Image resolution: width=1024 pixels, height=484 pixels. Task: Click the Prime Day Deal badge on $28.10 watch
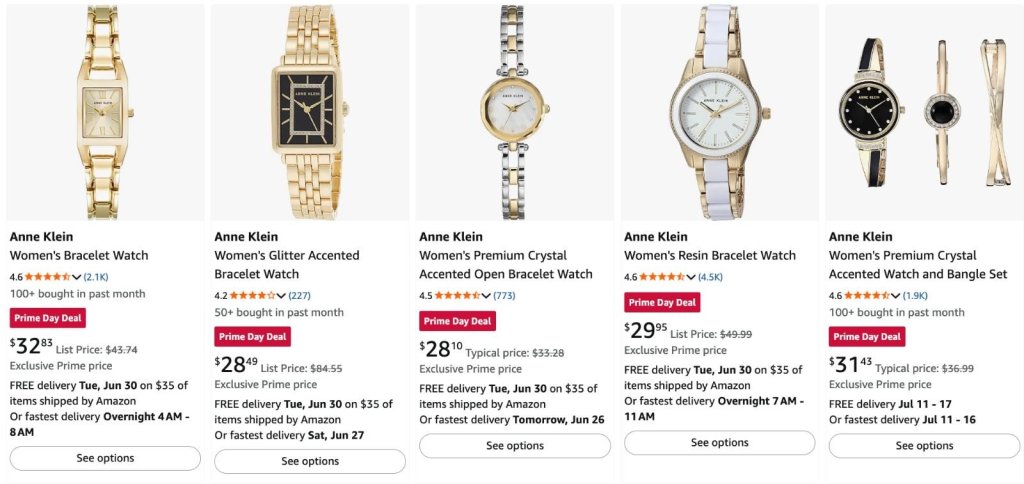tap(457, 321)
